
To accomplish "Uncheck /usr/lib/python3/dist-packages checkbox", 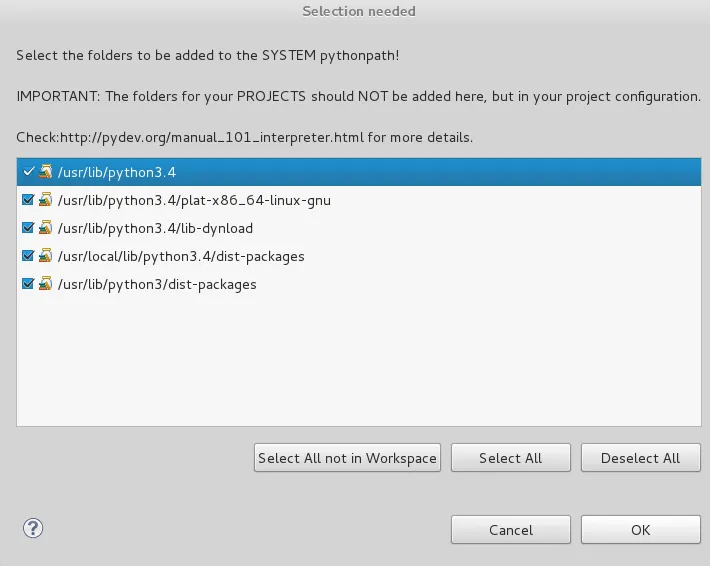I will (x=28, y=284).
